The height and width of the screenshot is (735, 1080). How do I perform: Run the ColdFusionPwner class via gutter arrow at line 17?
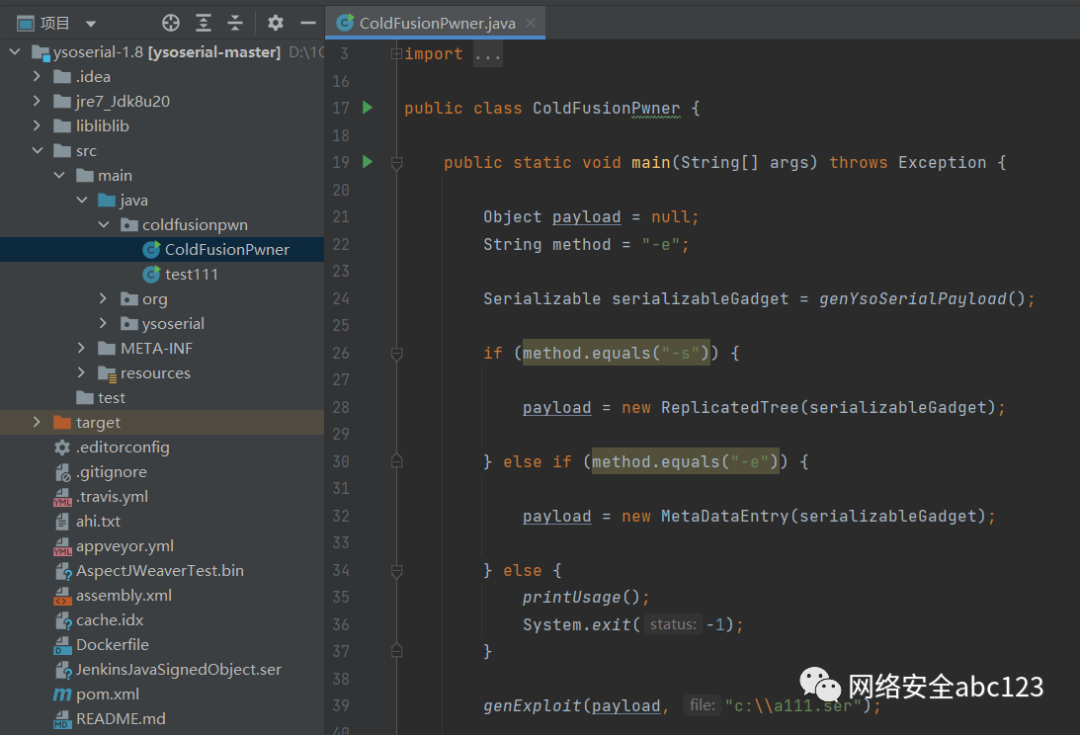[368, 107]
